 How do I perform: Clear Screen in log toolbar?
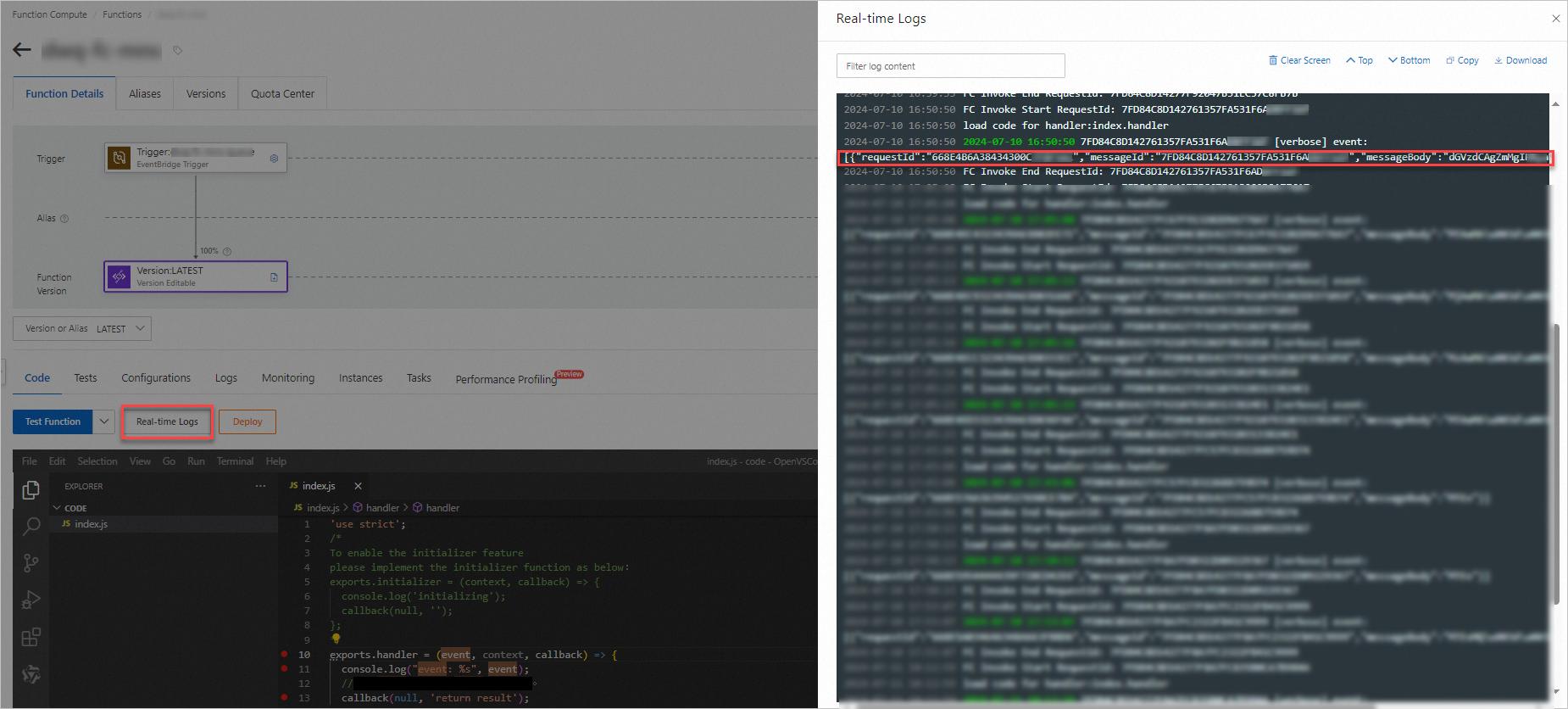click(x=1299, y=60)
